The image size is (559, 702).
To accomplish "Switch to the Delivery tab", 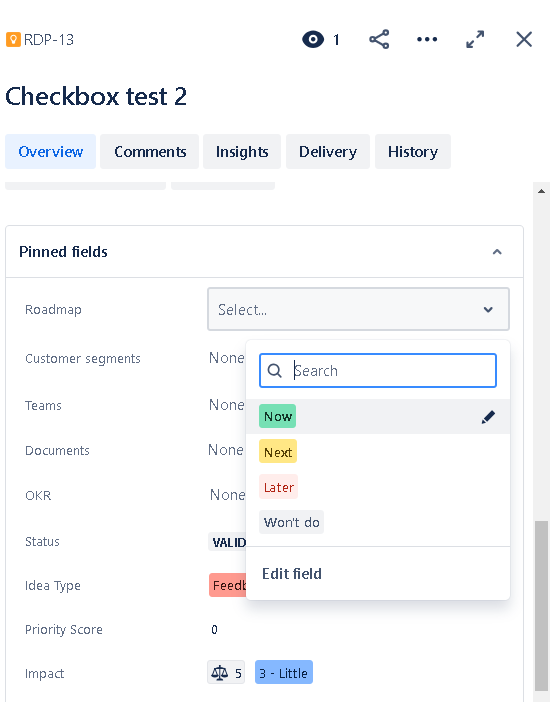I will pos(328,152).
